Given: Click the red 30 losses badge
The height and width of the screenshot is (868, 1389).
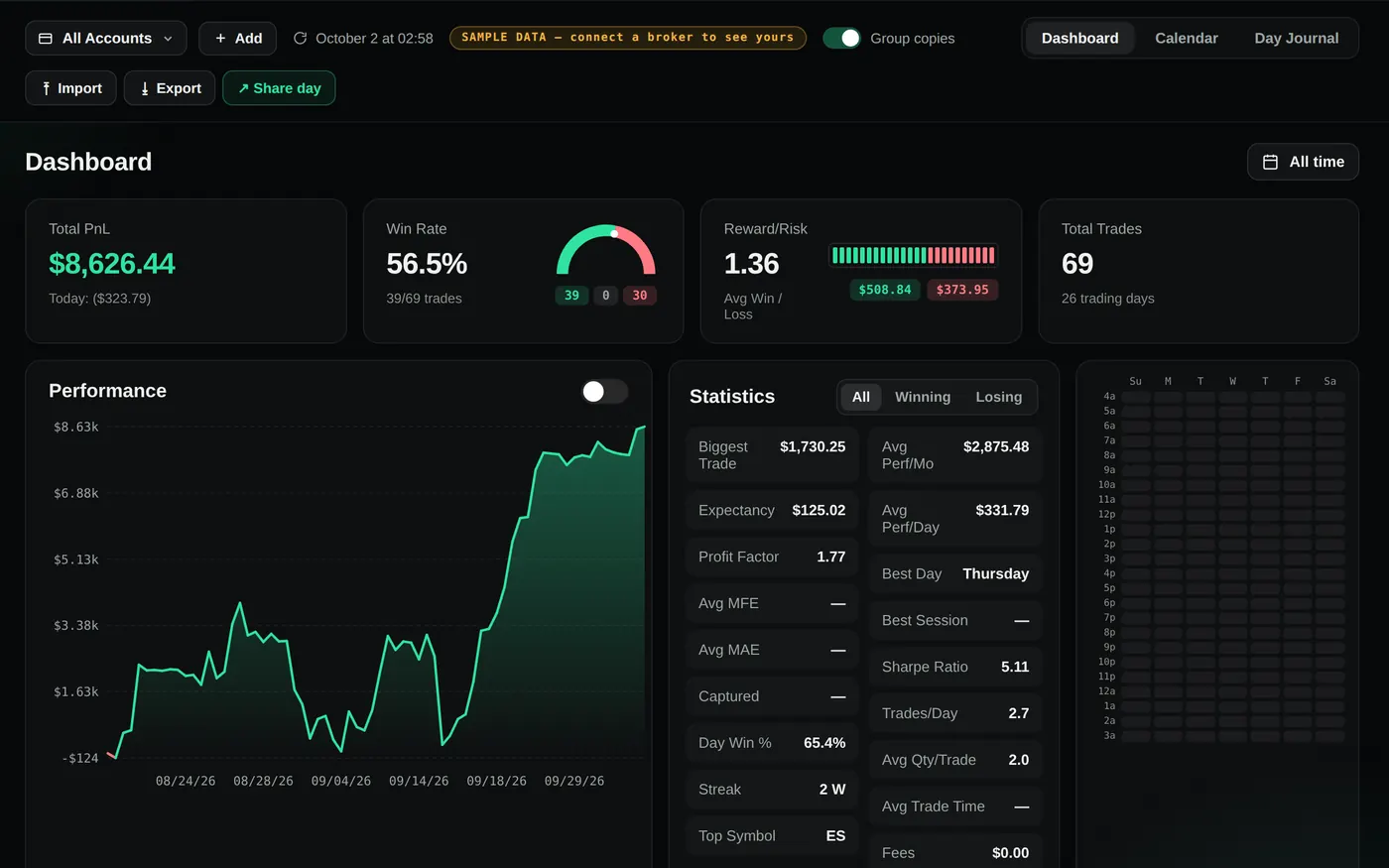Looking at the screenshot, I should click(x=640, y=296).
